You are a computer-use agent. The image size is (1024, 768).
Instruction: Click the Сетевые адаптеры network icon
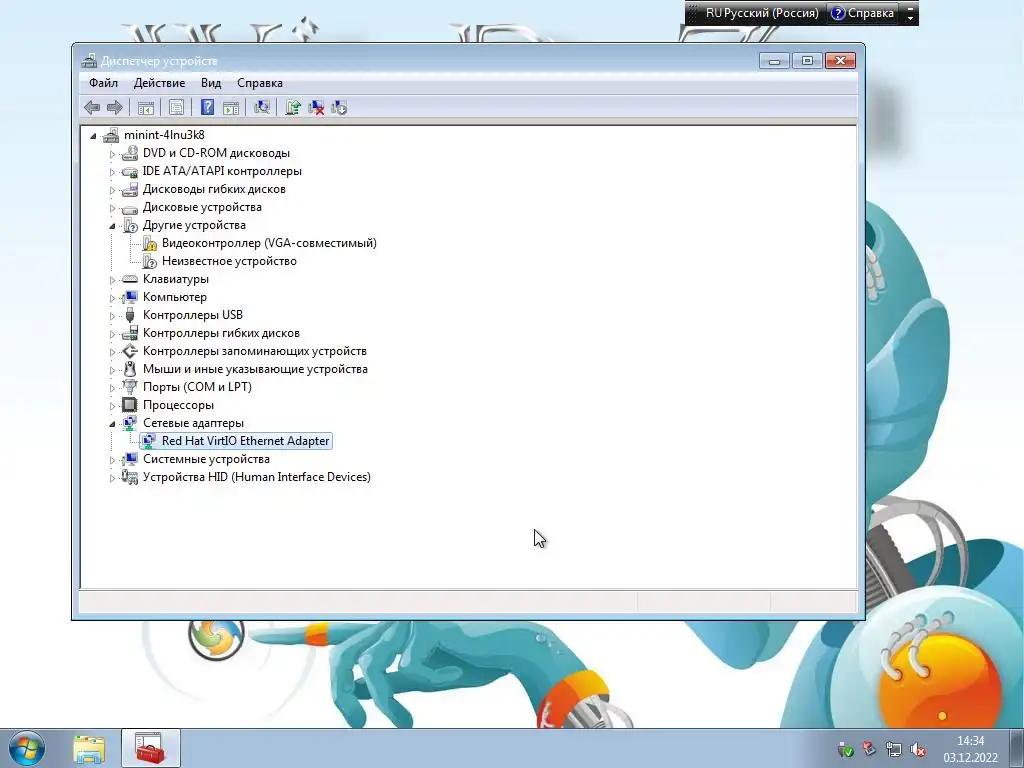pos(129,423)
